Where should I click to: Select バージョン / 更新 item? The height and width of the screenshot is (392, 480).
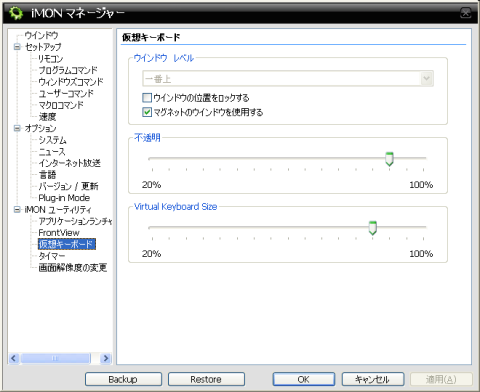[68, 186]
